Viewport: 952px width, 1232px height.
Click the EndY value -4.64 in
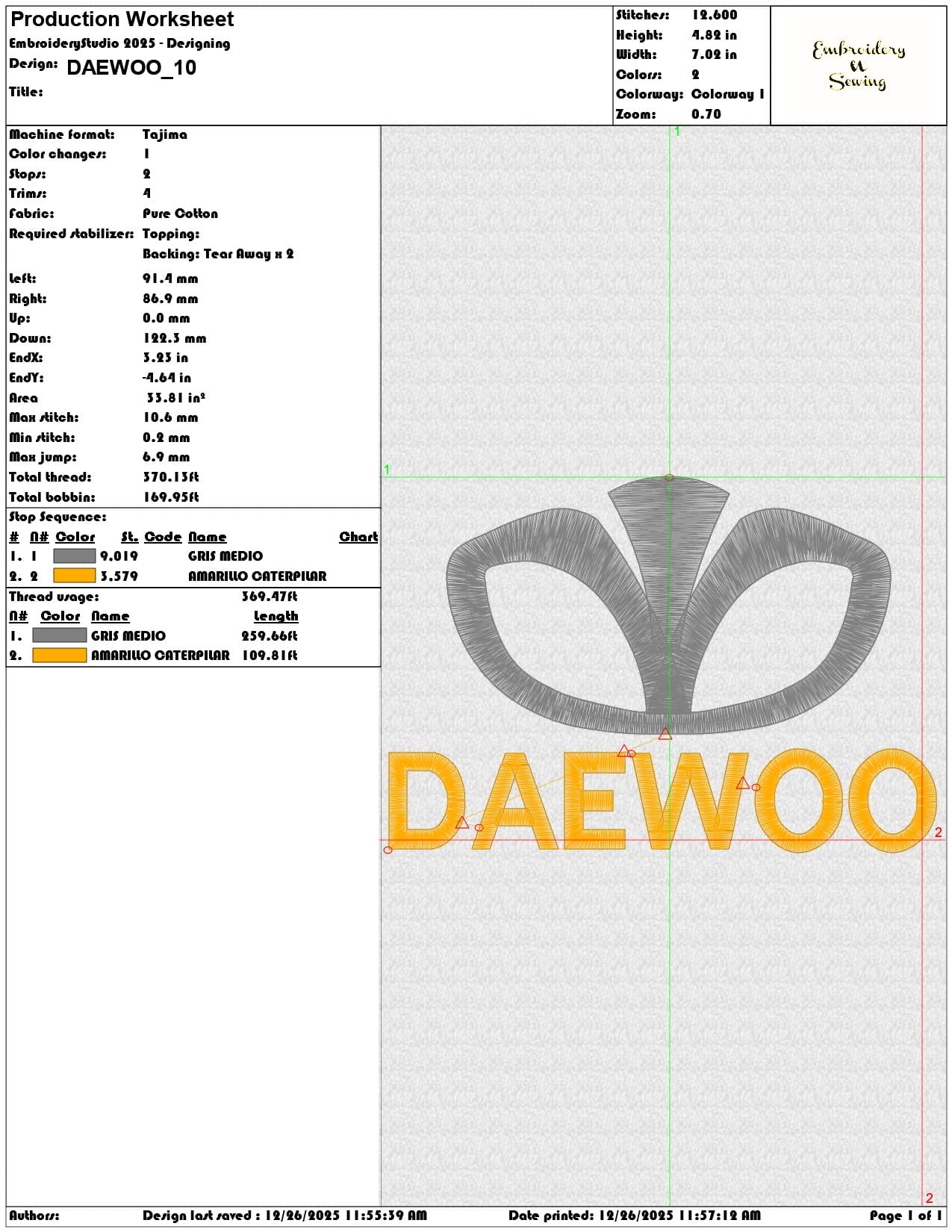[x=167, y=378]
